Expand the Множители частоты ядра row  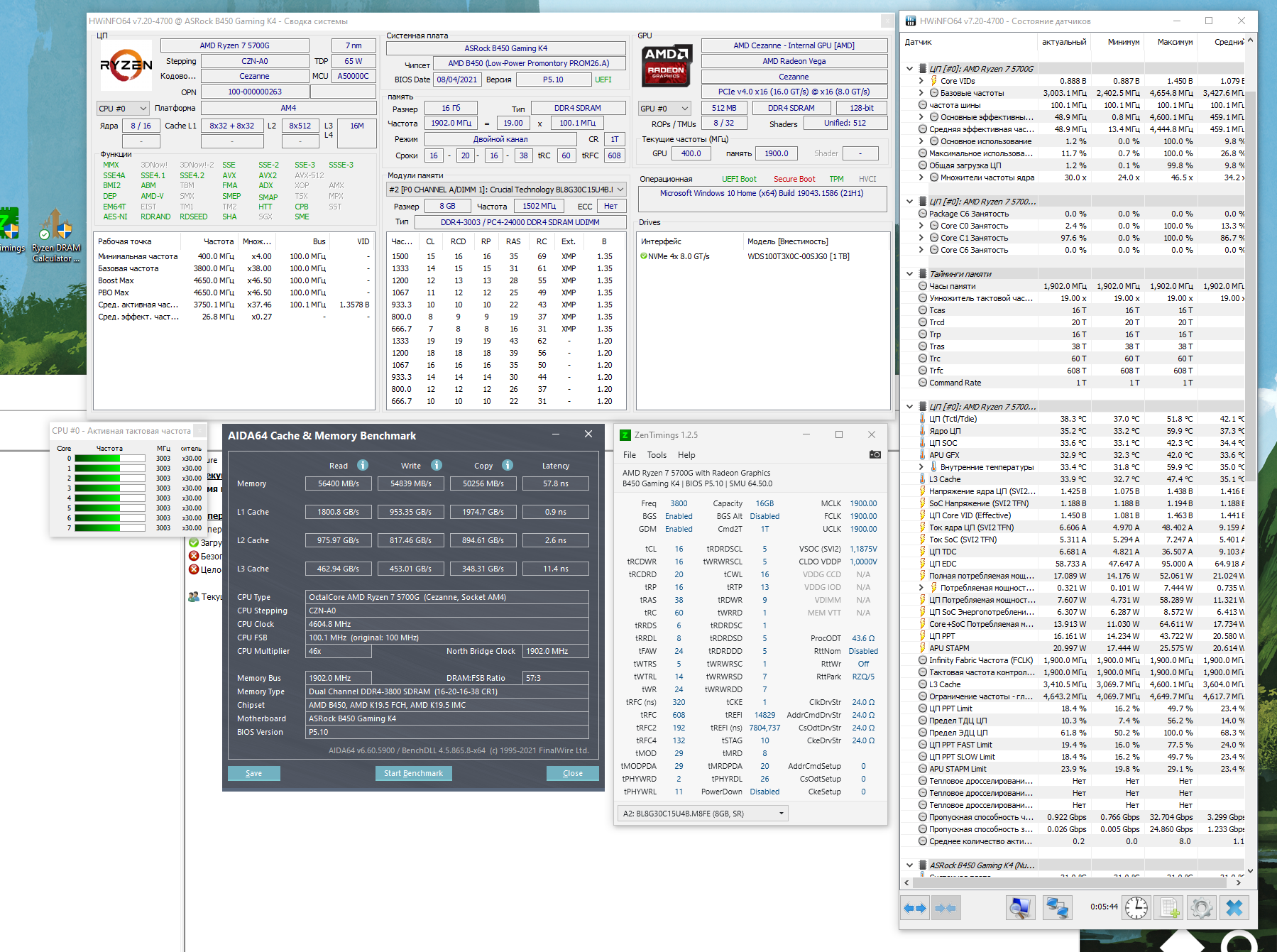tap(921, 177)
